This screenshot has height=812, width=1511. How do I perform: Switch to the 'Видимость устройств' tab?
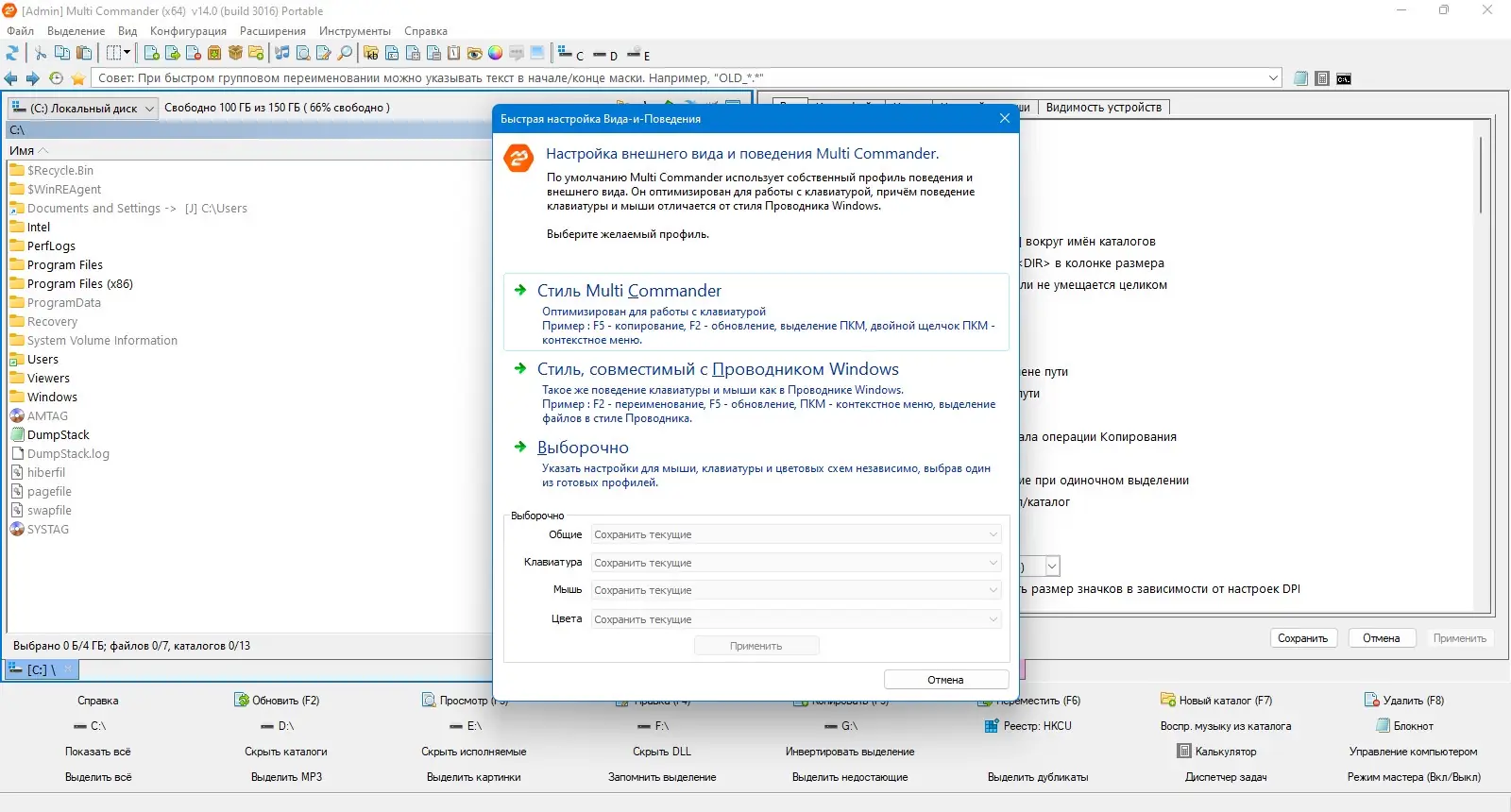[1104, 108]
